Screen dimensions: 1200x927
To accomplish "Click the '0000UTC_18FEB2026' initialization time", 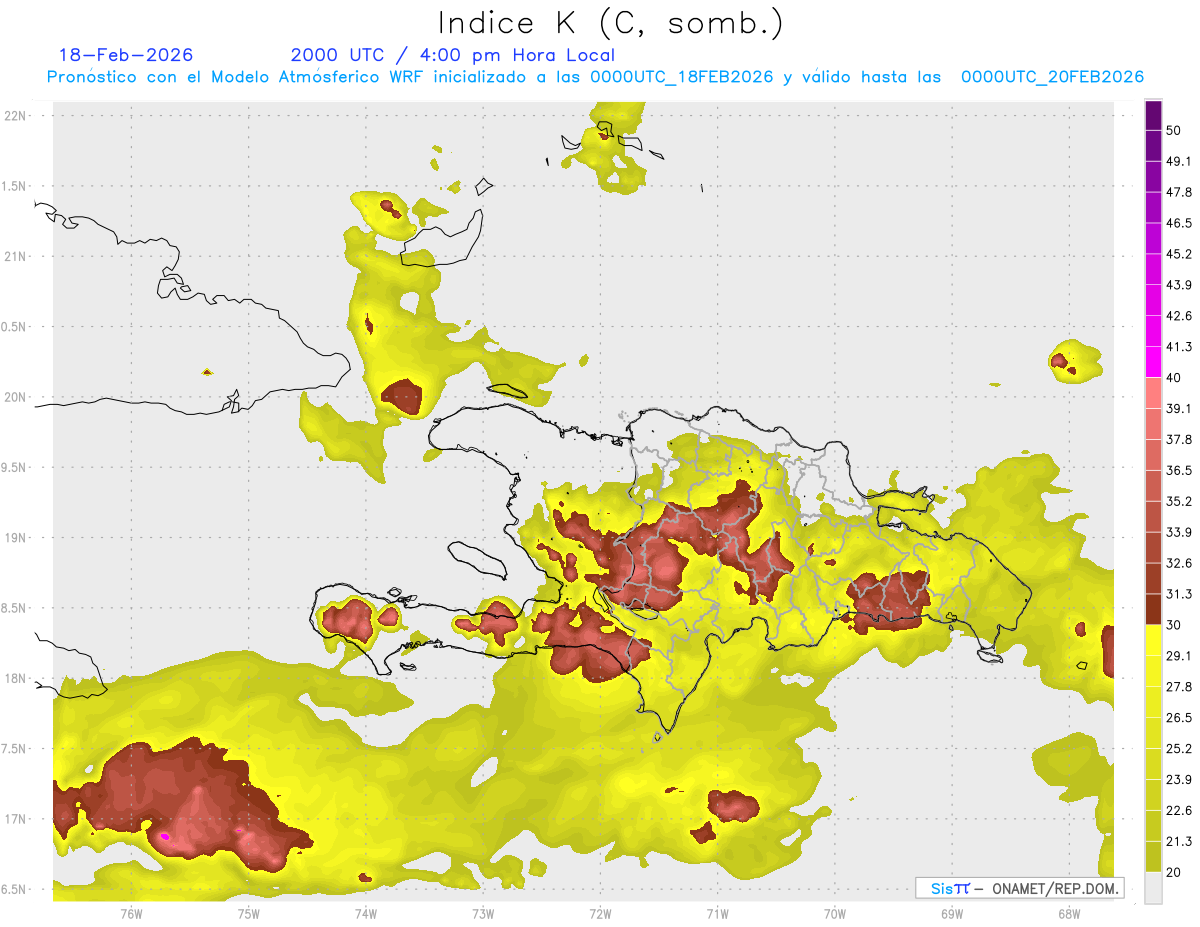I will pyautogui.click(x=681, y=77).
